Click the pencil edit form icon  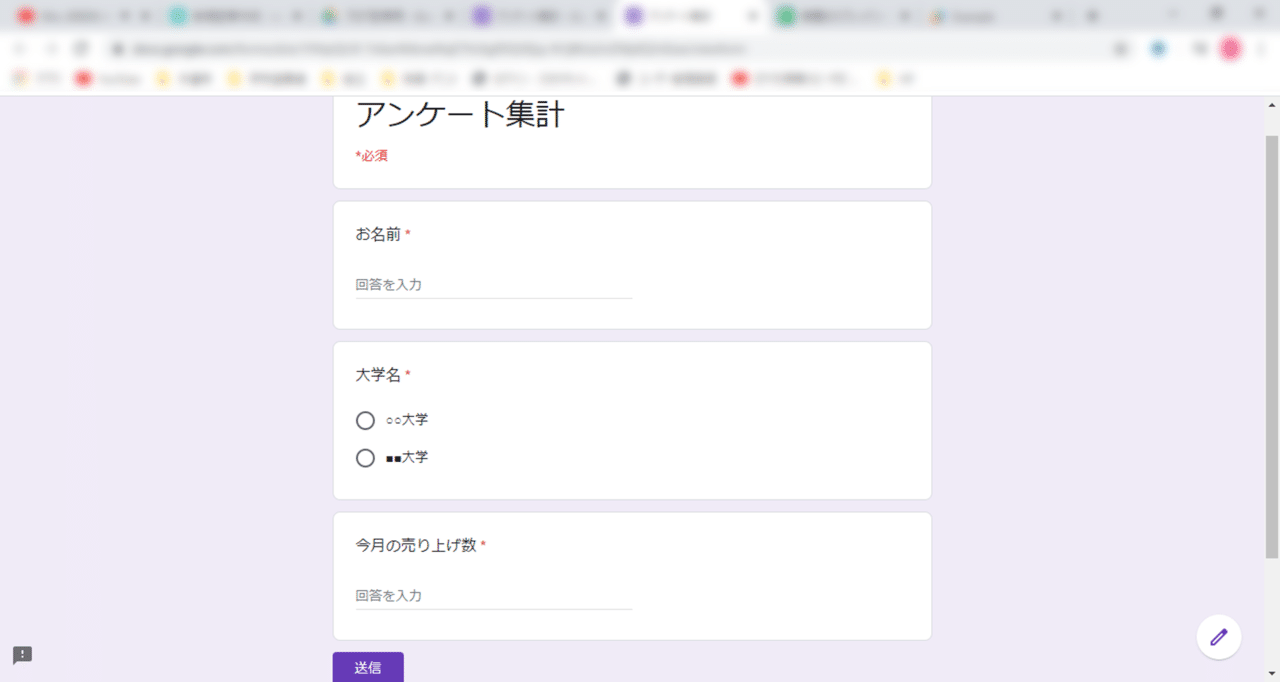click(1219, 637)
